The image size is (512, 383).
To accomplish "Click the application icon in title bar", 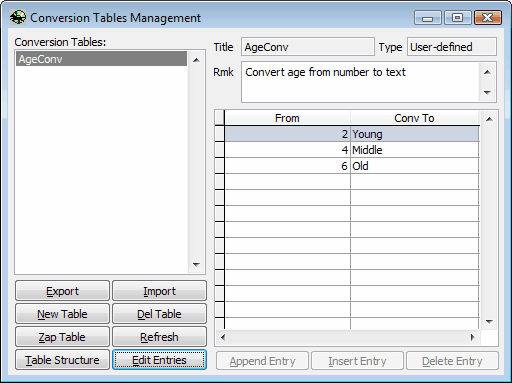I will [18, 17].
